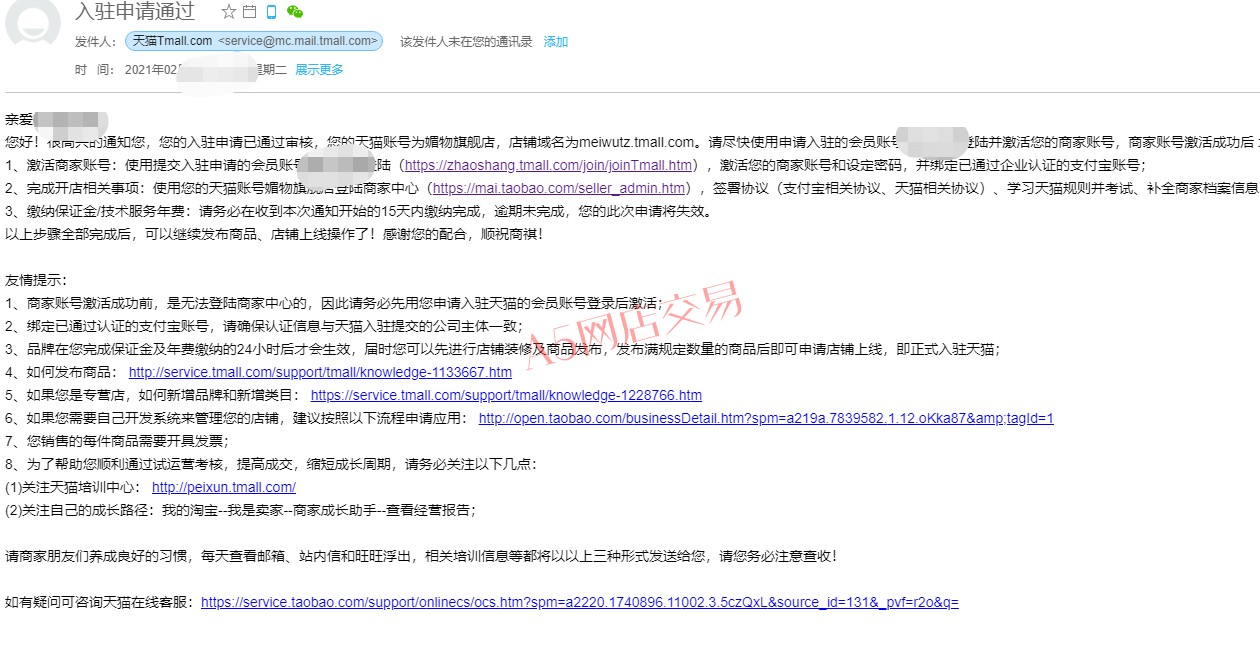Click the 该发件人未在您的通讯录 notice text
Viewport: 1260px width, 655px height.
point(466,42)
